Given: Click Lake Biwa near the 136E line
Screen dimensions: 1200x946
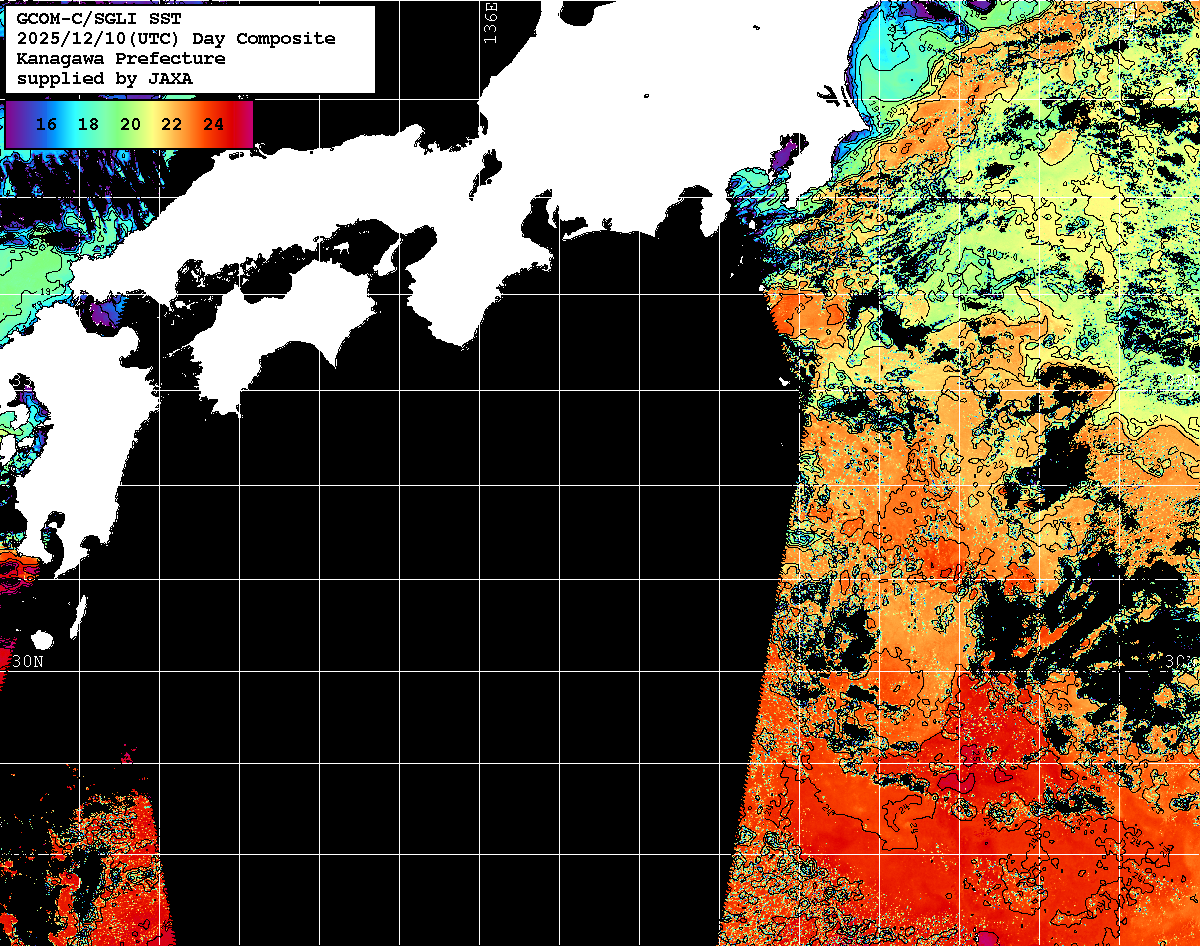Looking at the screenshot, I should [x=489, y=170].
